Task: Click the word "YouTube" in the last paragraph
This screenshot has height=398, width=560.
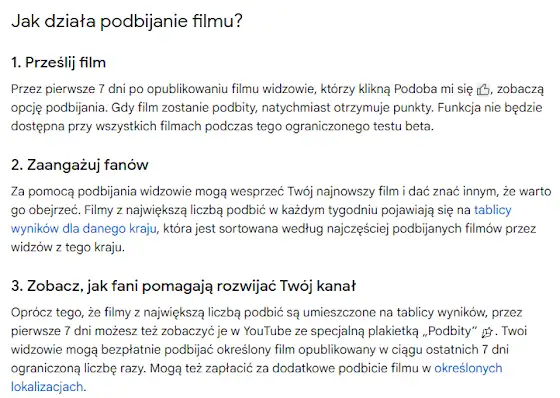Action: point(268,331)
